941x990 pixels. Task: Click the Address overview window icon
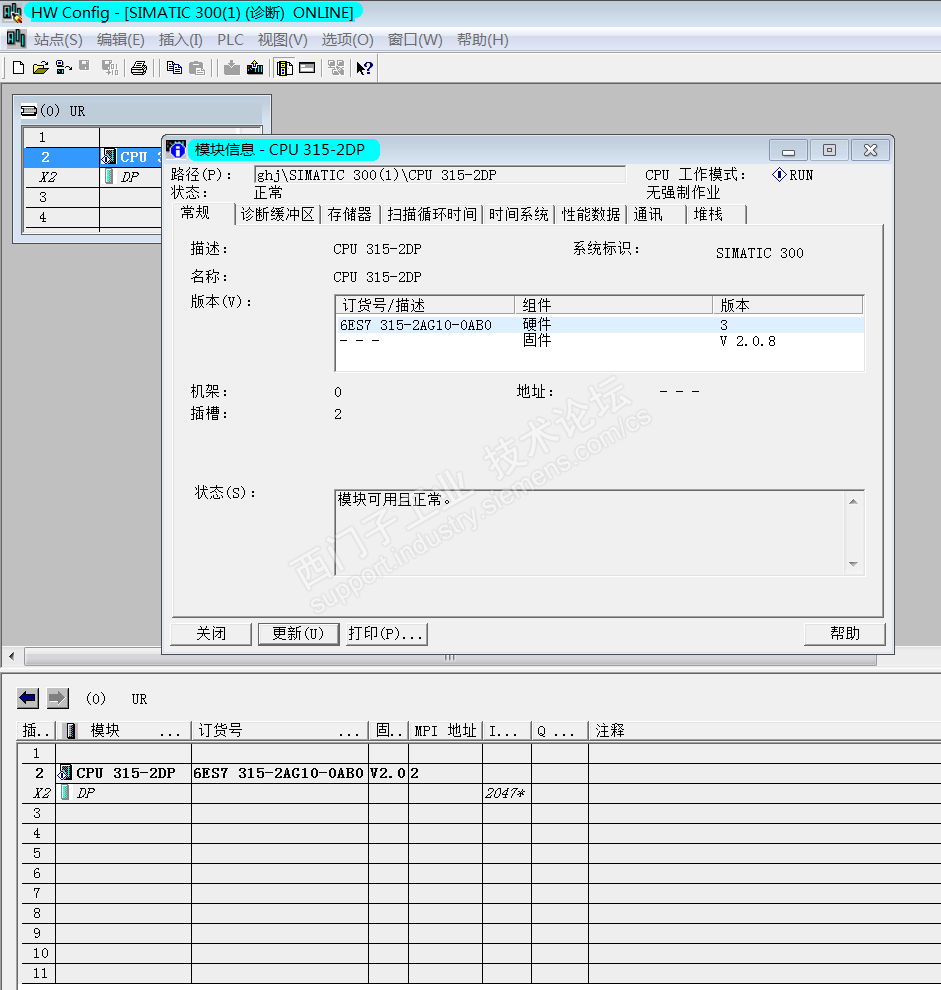pos(307,68)
